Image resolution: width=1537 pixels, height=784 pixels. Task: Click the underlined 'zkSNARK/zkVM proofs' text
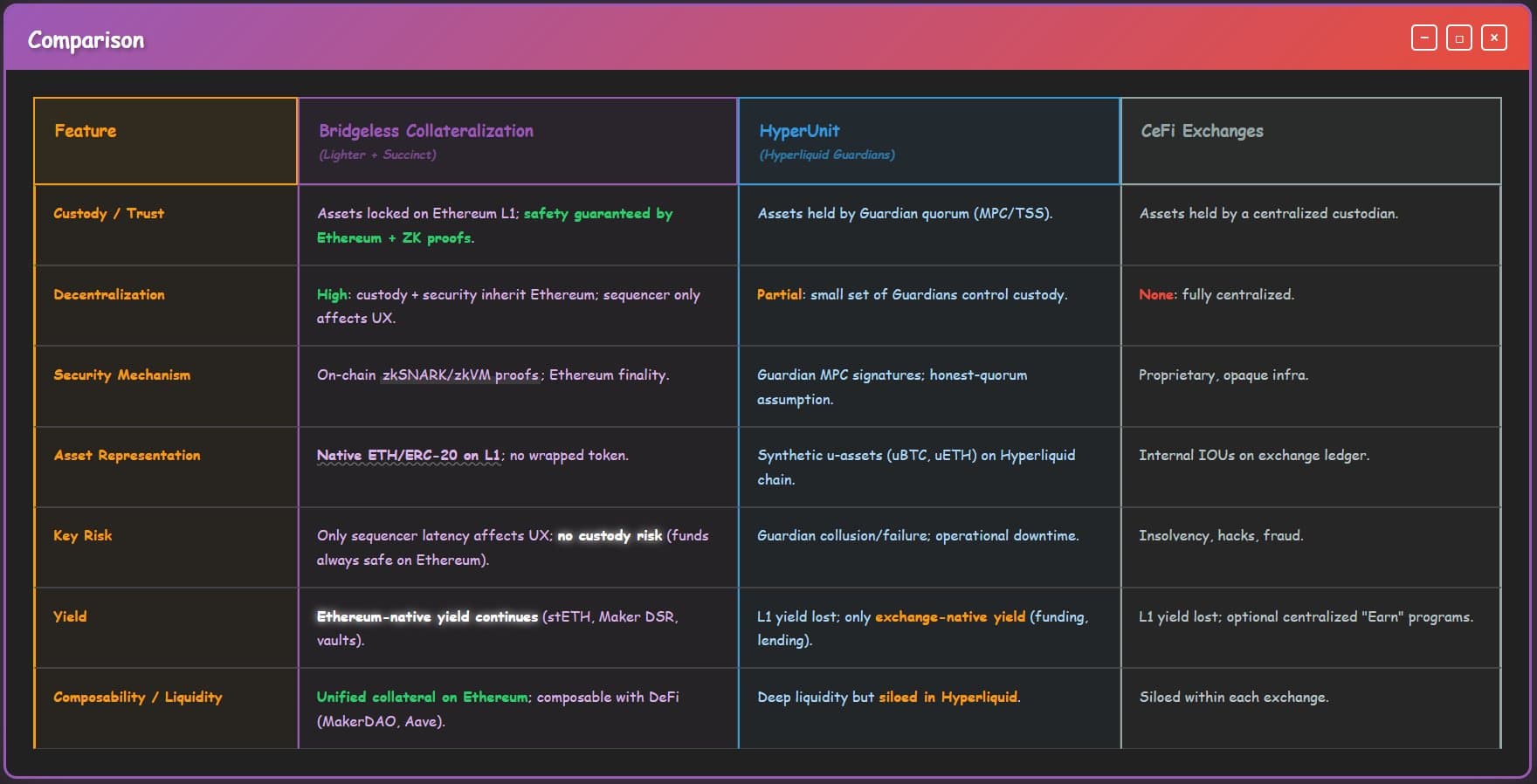pos(460,375)
